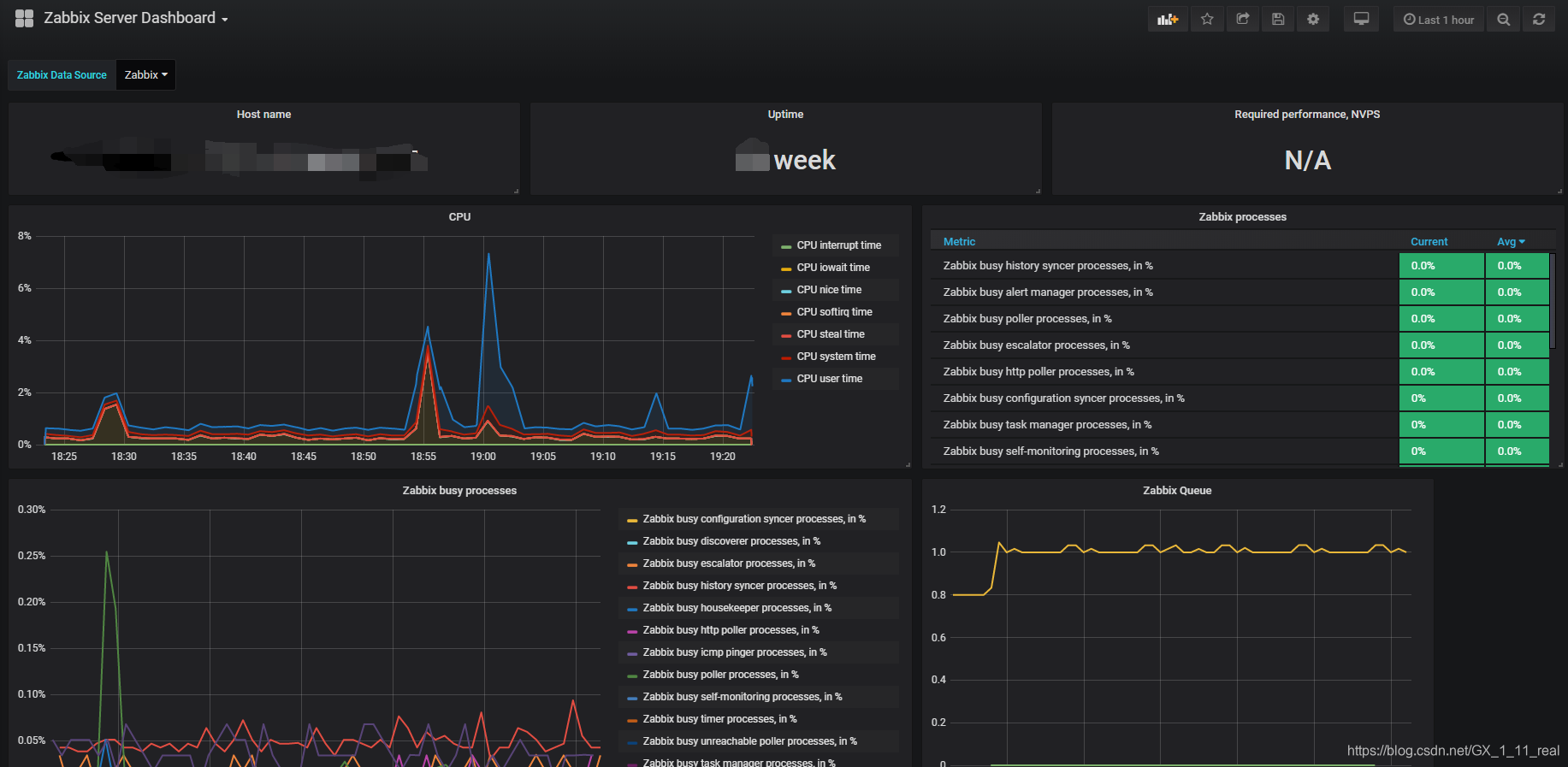
Task: Click CPU interrupt time green color swatch
Action: click(786, 246)
